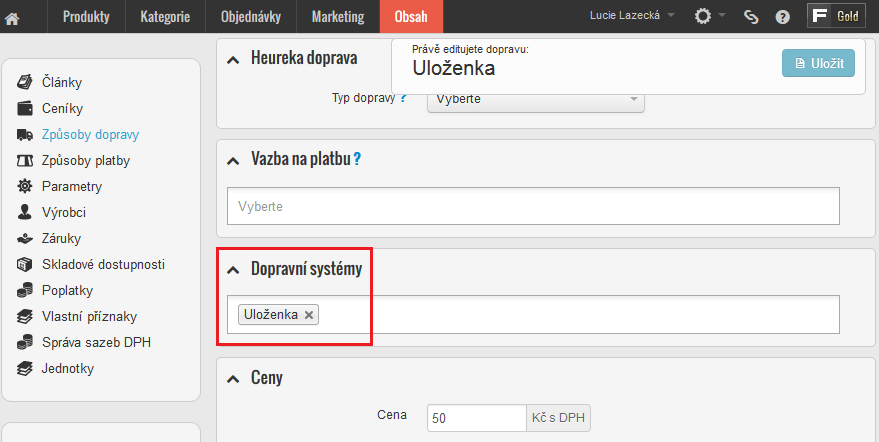Click the Kč s DPH unit label
This screenshot has width=879, height=442.
(558, 418)
